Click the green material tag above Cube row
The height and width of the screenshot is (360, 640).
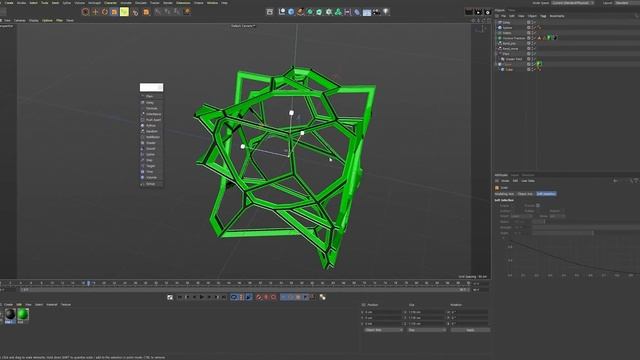click(x=539, y=64)
